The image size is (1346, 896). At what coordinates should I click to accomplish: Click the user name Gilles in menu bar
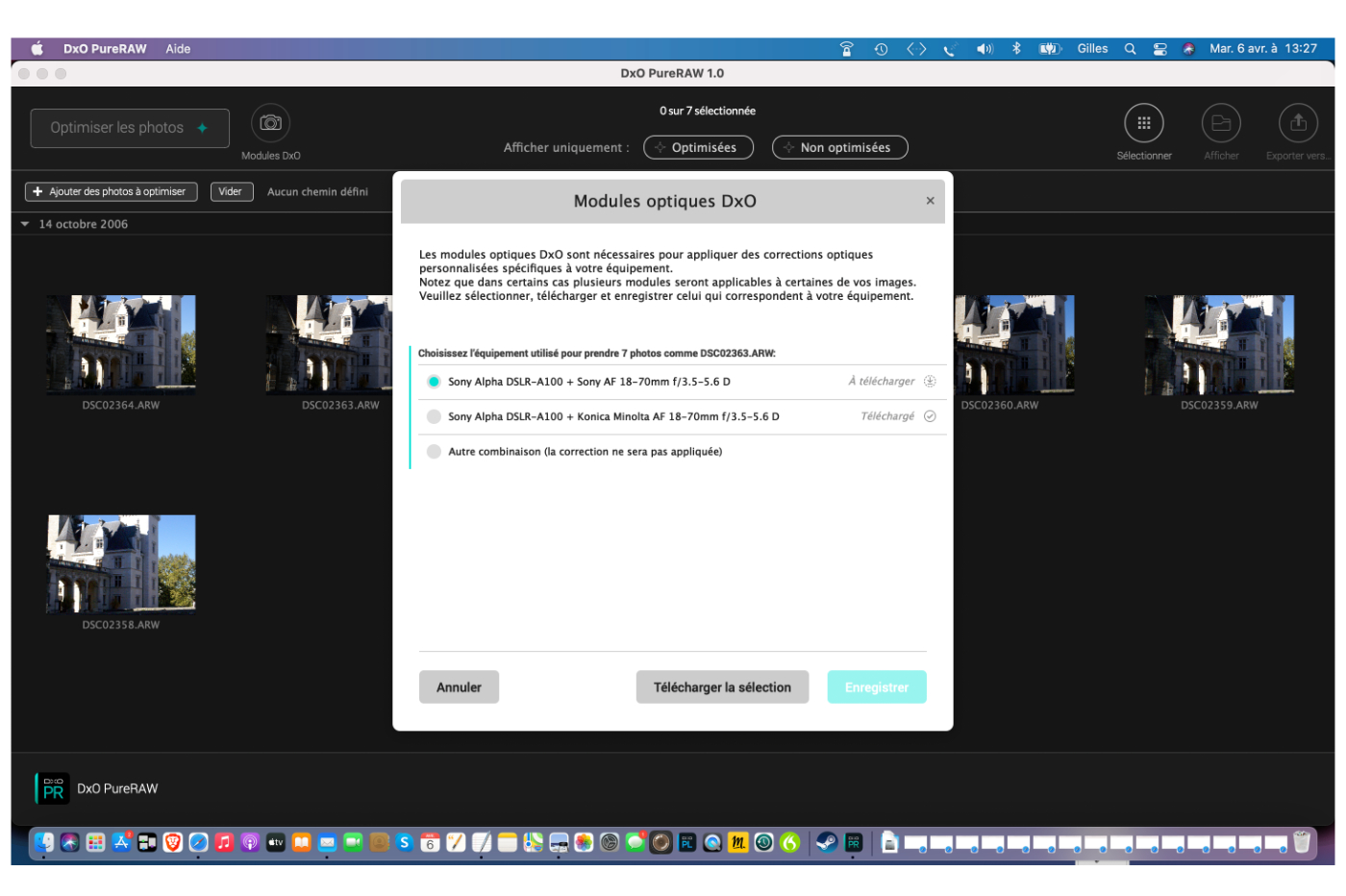click(x=1092, y=49)
